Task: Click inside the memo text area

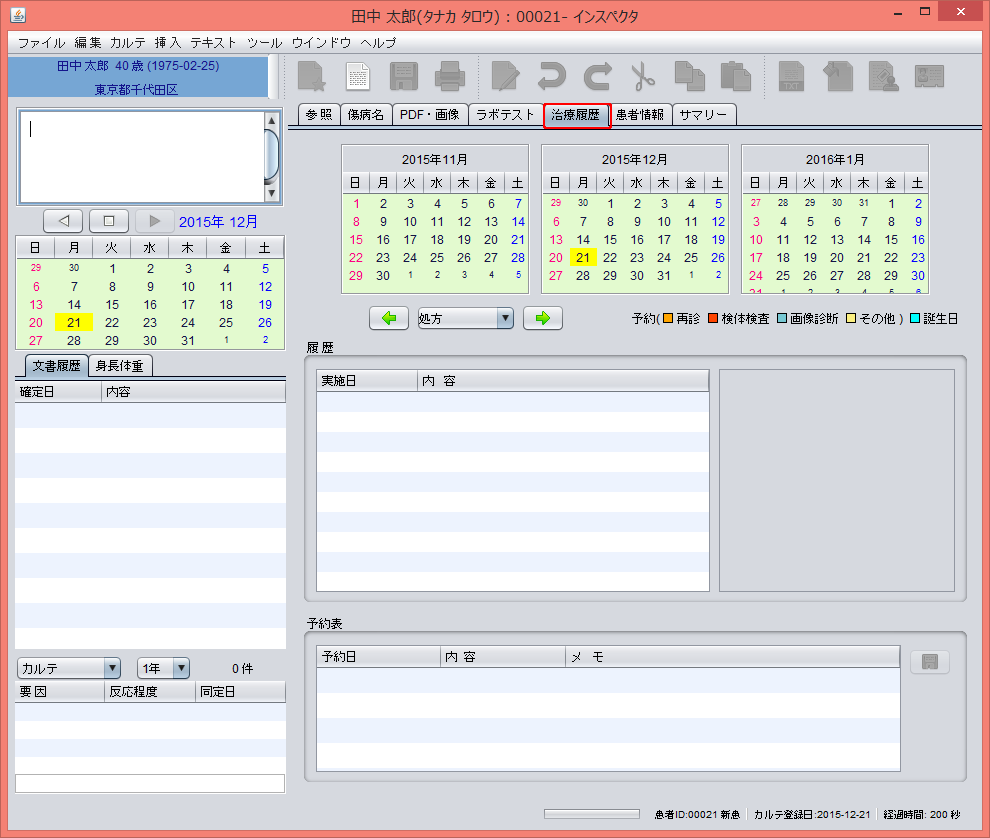Action: coord(140,156)
